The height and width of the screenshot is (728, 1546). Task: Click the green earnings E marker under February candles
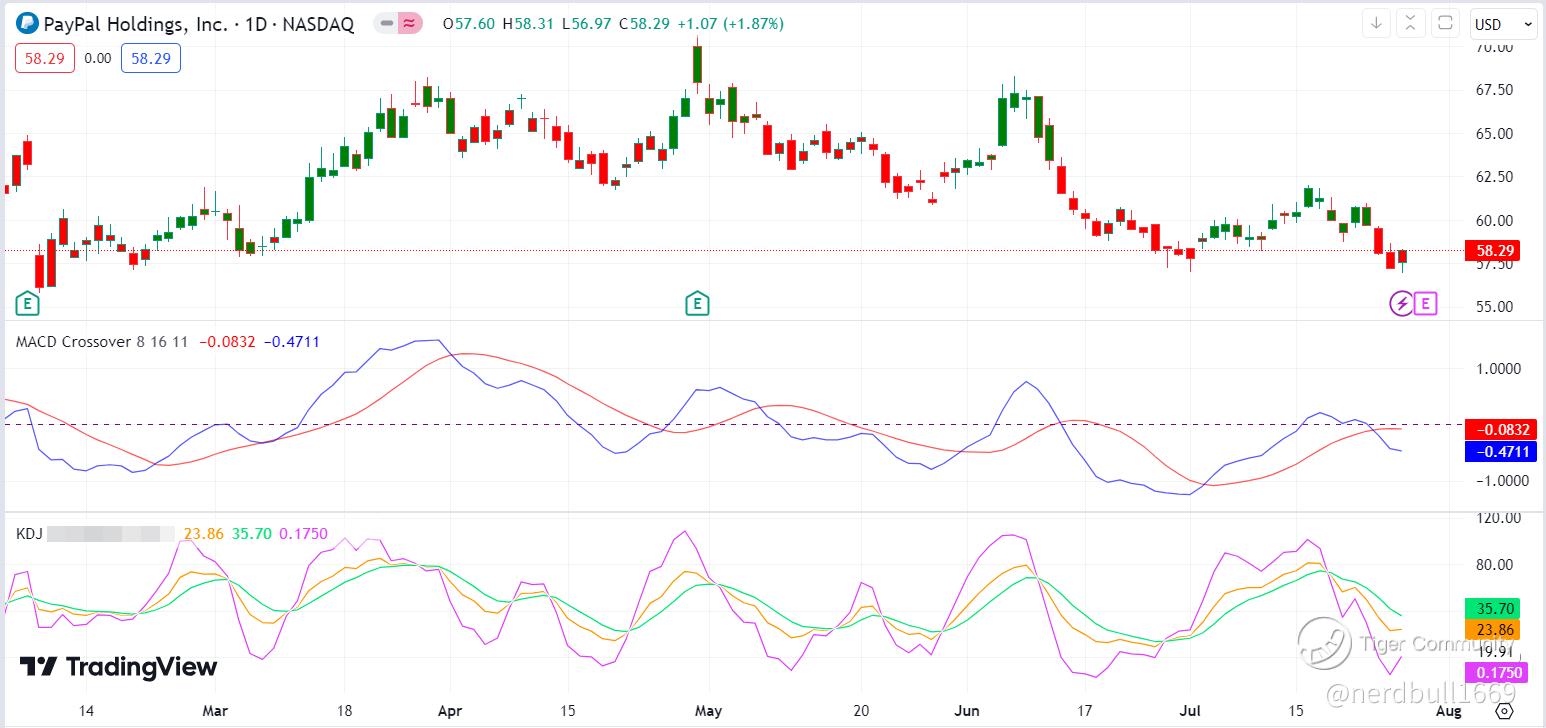click(28, 303)
